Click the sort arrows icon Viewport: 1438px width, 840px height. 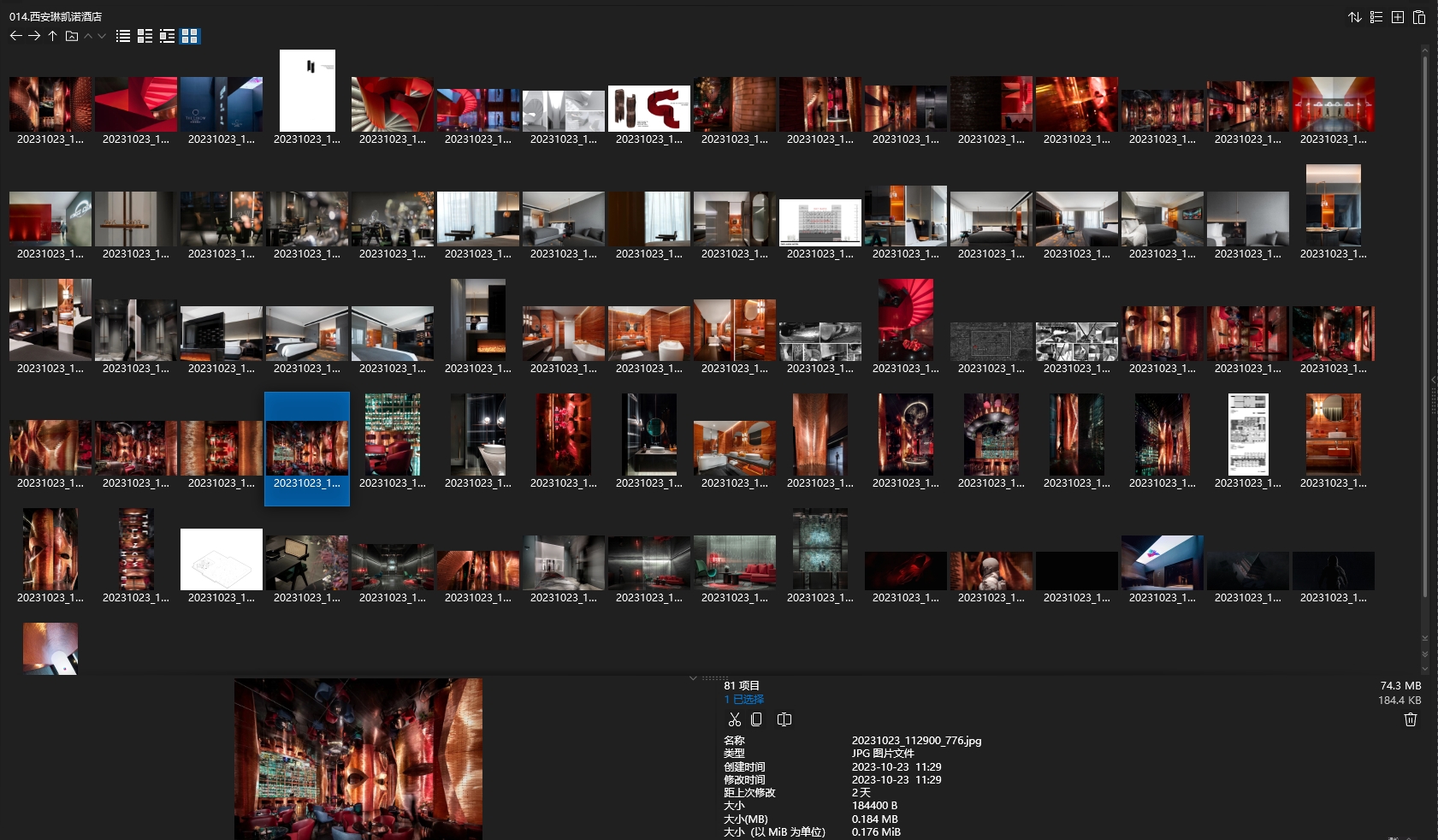coord(1354,17)
